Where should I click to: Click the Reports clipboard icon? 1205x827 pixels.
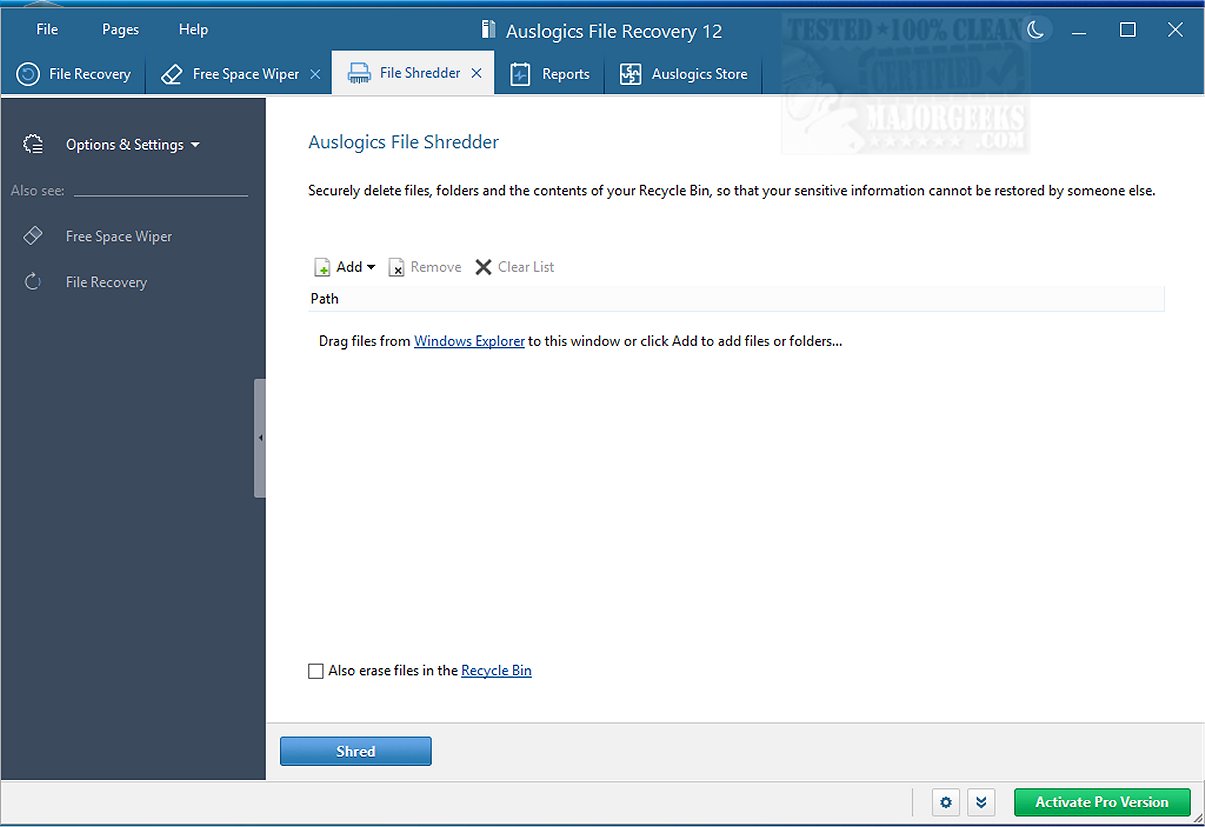coord(520,74)
